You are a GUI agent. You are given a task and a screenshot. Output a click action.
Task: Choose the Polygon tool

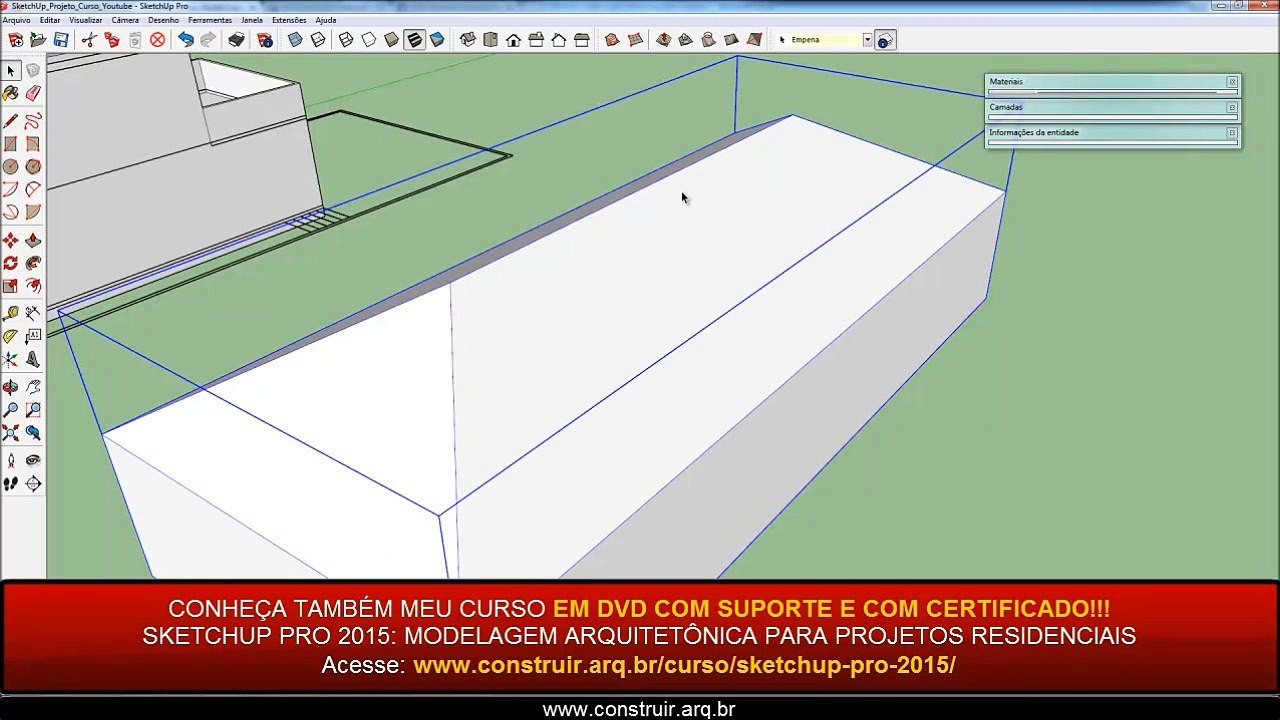[x=33, y=167]
